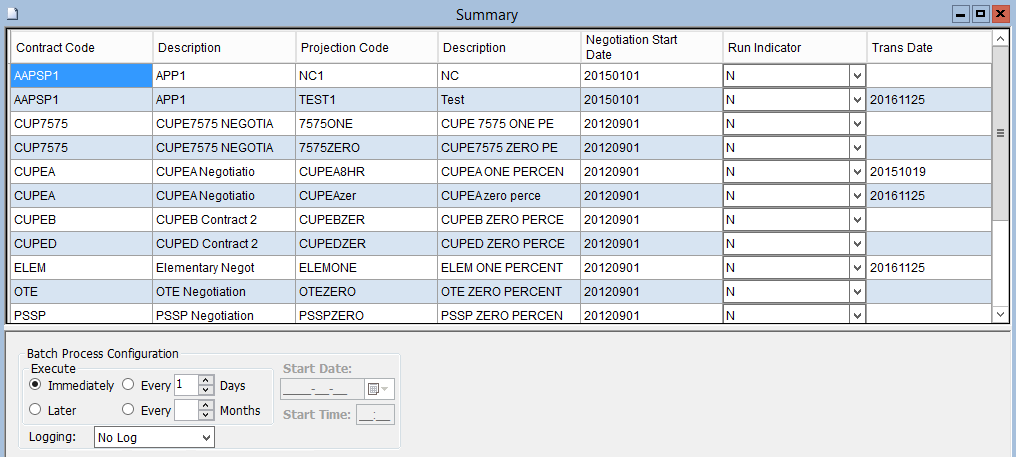Increase the Every Days spinner value
The image size is (1016, 457).
[x=206, y=380]
